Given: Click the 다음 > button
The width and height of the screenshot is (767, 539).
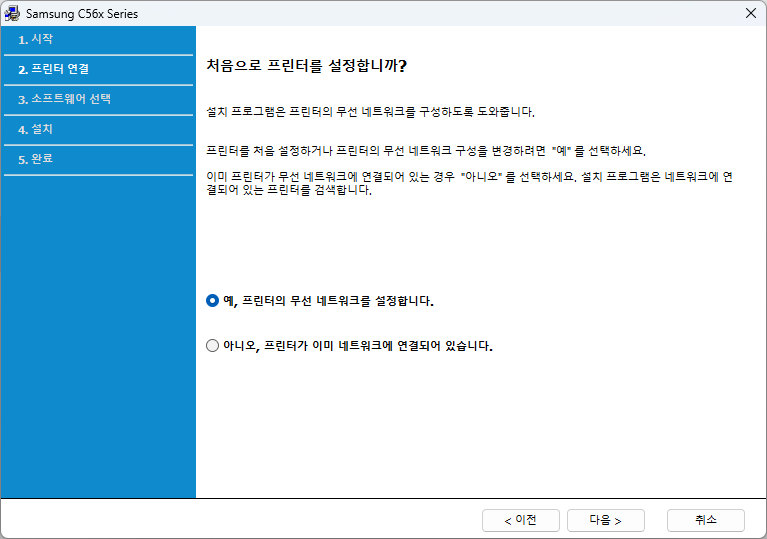Looking at the screenshot, I should 606,520.
